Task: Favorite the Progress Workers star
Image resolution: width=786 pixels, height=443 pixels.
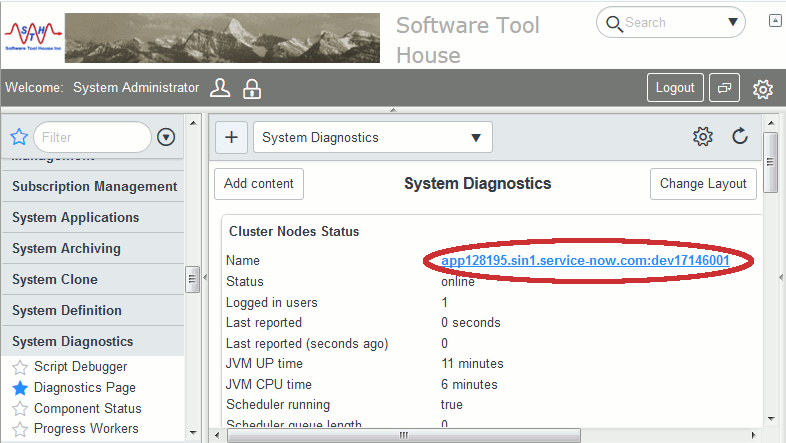Action: pyautogui.click(x=20, y=429)
